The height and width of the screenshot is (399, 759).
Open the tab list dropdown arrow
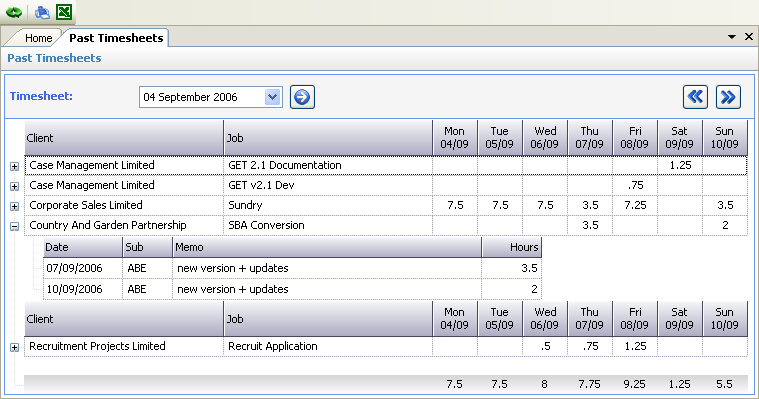[x=732, y=37]
